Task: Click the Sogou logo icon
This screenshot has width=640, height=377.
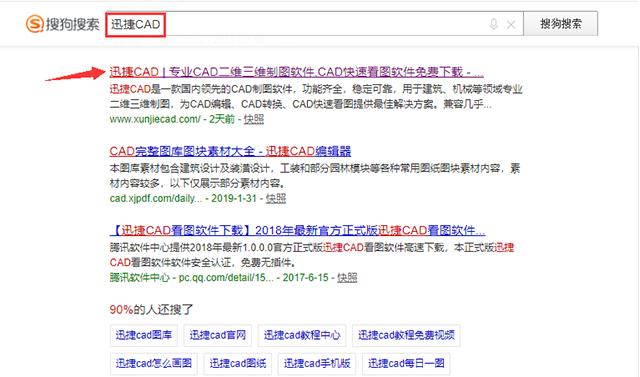Action: coord(35,24)
